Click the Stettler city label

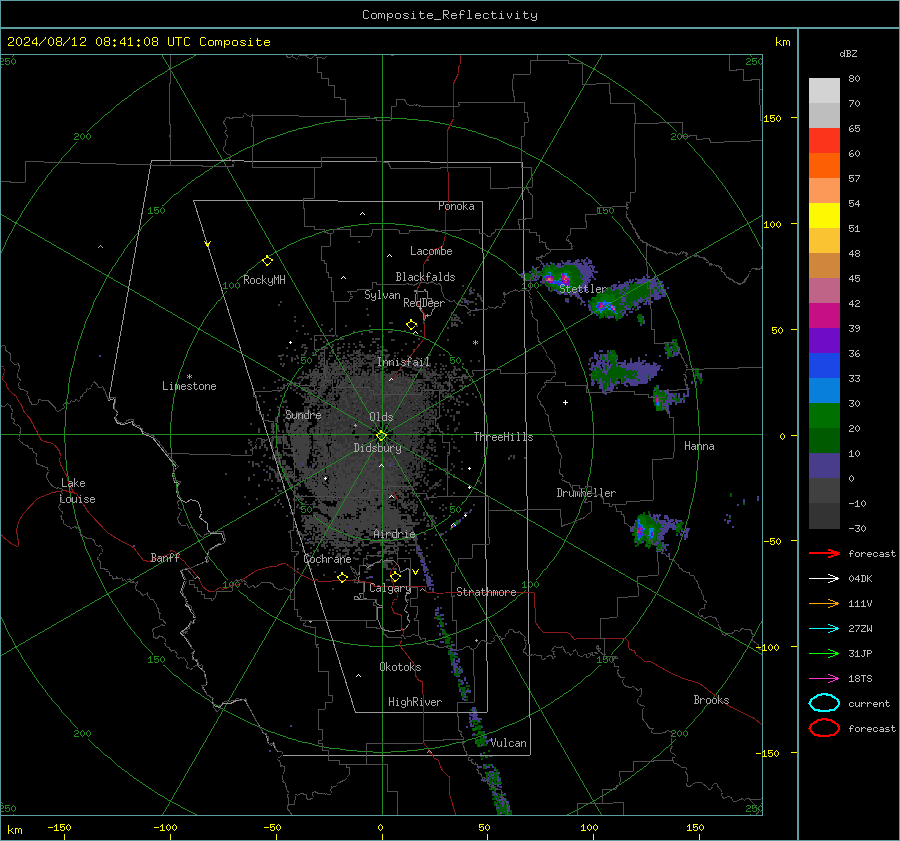[x=583, y=289]
